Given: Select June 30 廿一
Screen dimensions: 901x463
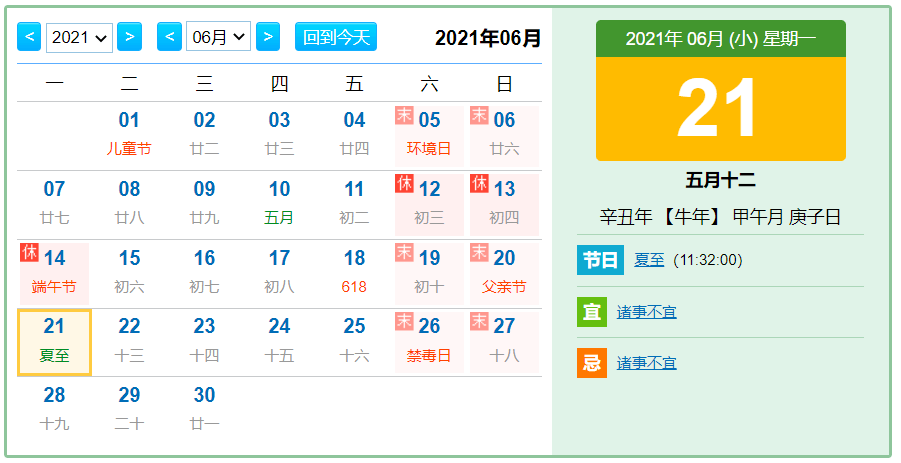Looking at the screenshot, I should coord(204,411).
